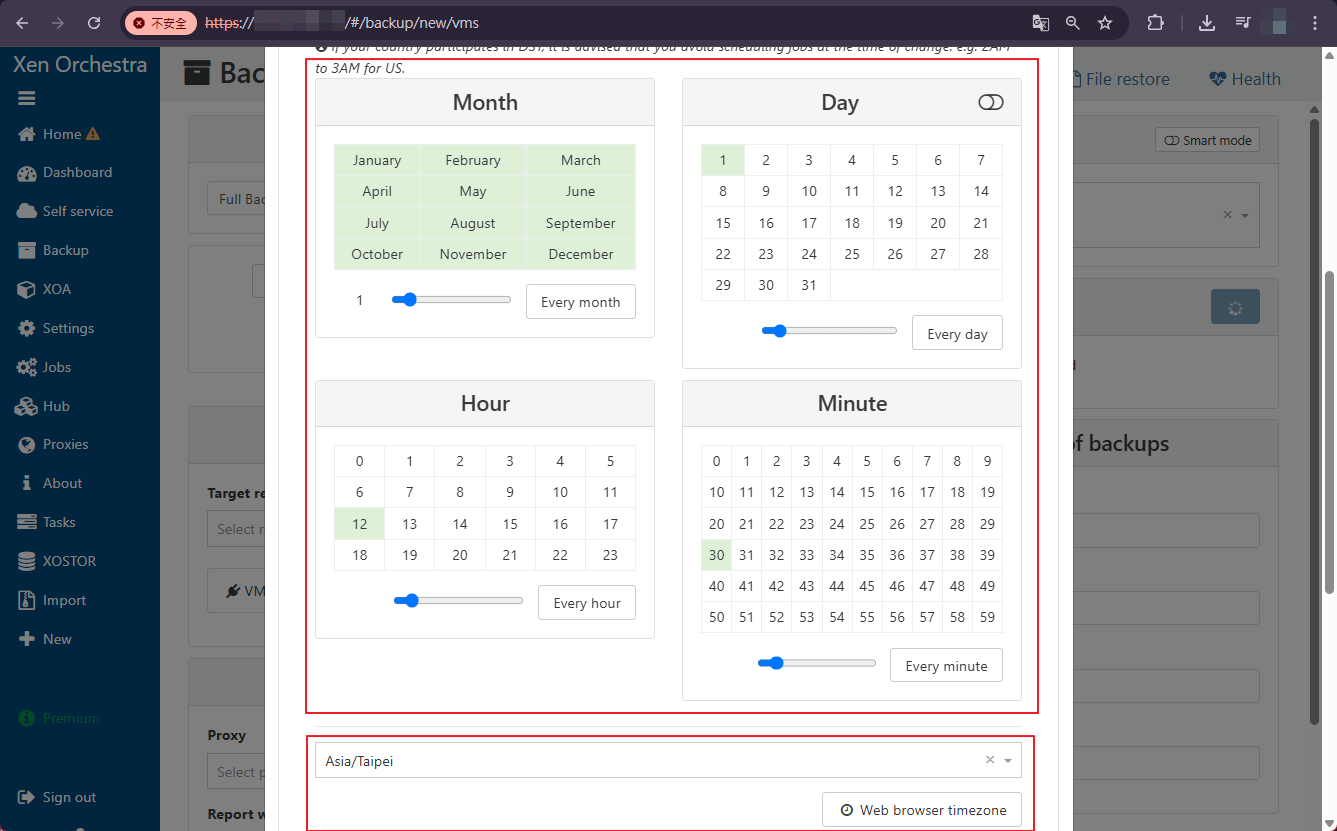1337x831 pixels.
Task: Open the Proxy select field
Action: (x=236, y=772)
